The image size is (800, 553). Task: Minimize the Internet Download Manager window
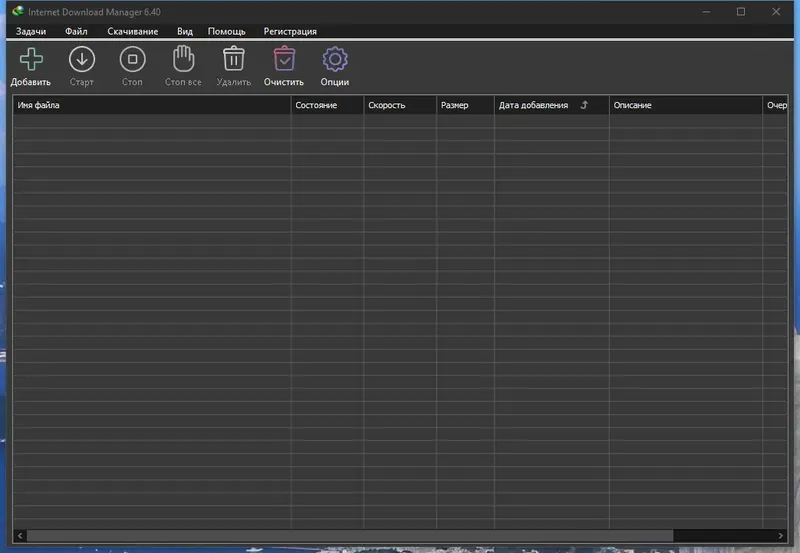pos(706,11)
